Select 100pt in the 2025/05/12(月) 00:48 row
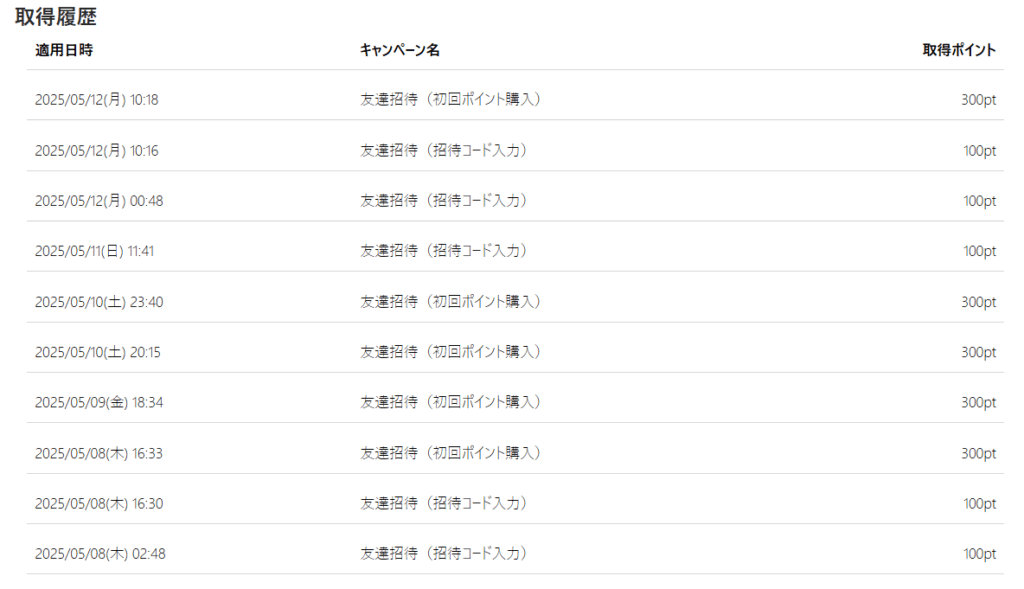Image resolution: width=1024 pixels, height=589 pixels. tap(980, 200)
